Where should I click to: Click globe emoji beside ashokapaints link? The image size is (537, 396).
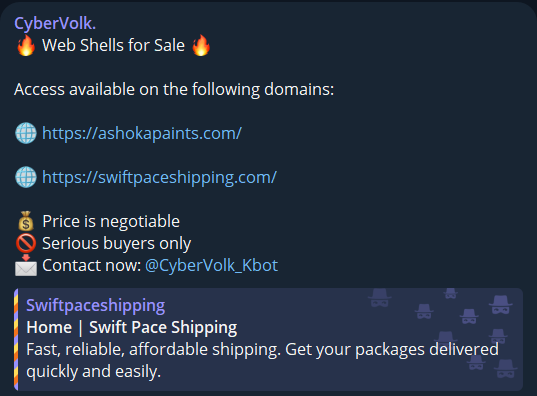click(26, 133)
